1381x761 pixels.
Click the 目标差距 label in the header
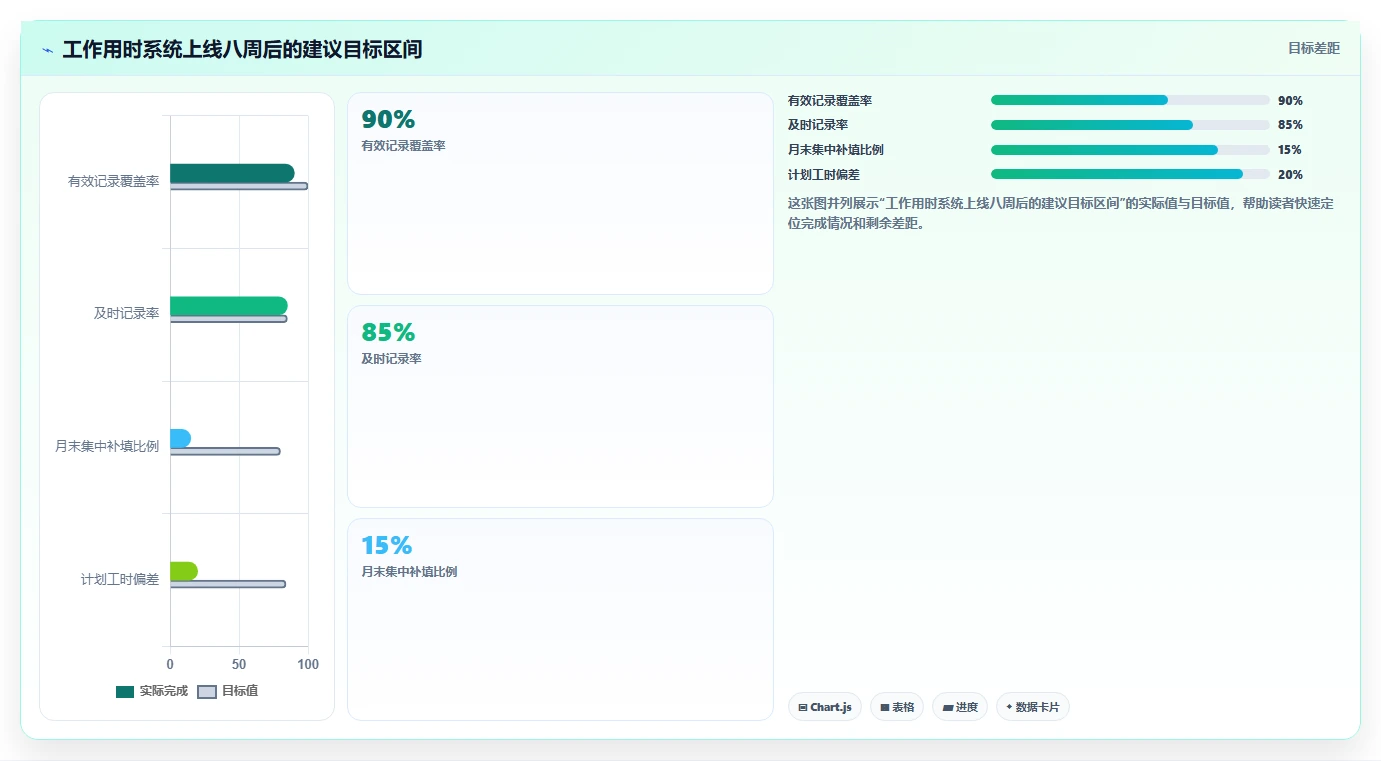pyautogui.click(x=1313, y=49)
